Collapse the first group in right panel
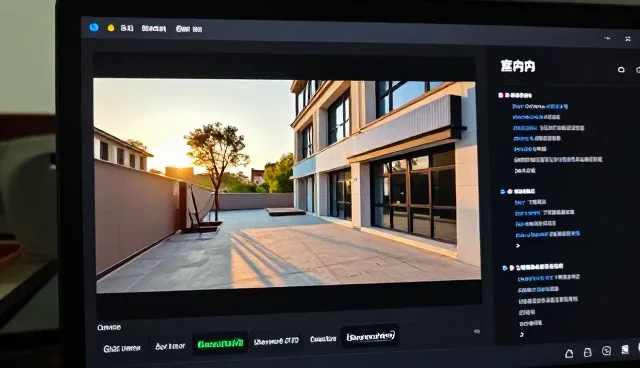This screenshot has height=368, width=640. [x=500, y=95]
